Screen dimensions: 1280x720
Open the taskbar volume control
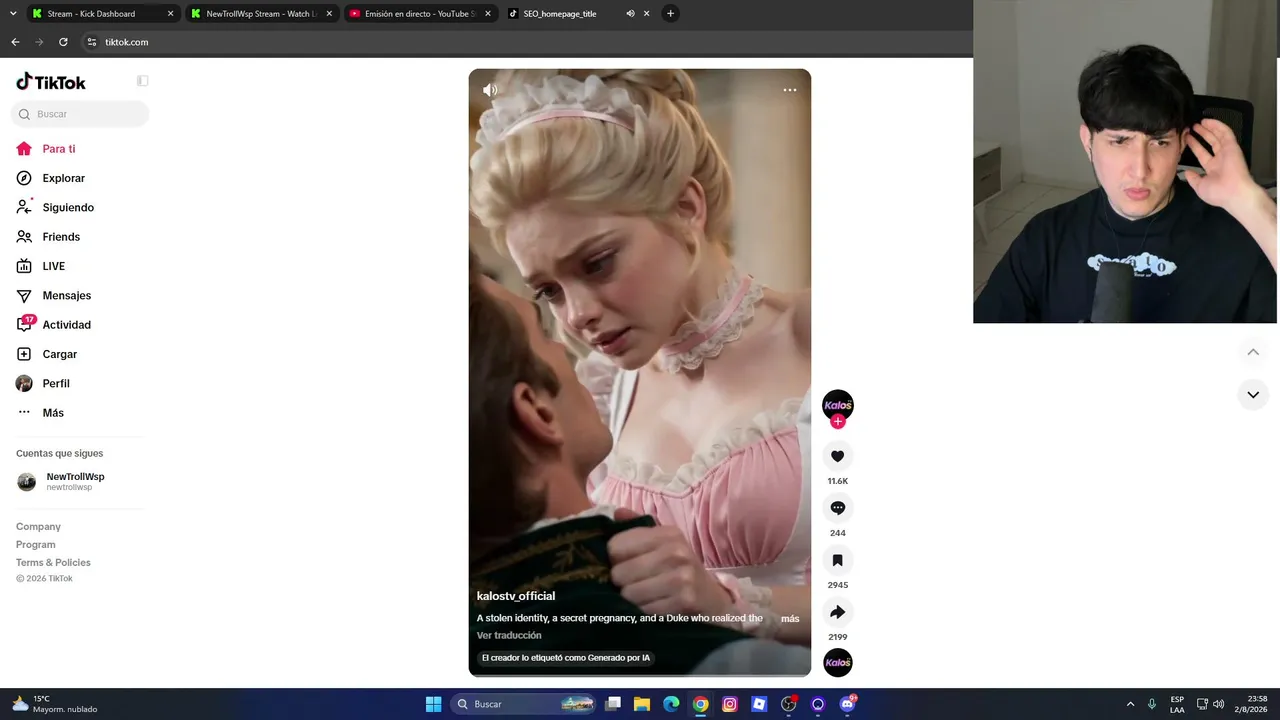[1218, 704]
